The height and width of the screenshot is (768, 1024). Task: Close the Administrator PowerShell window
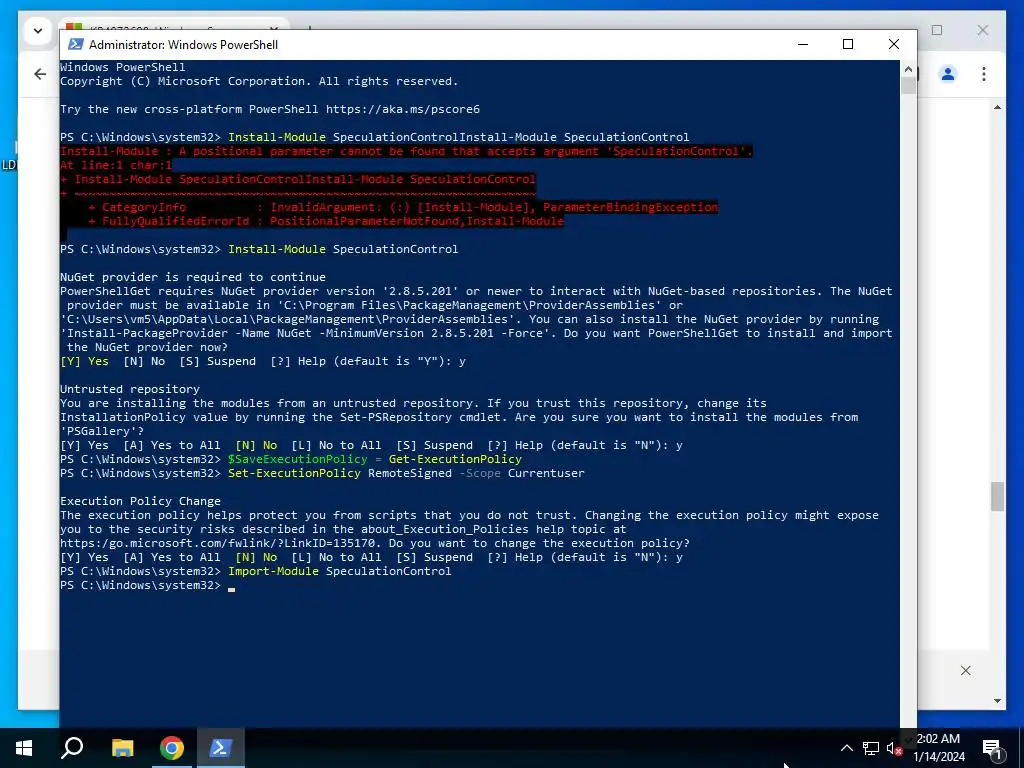pyautogui.click(x=893, y=44)
